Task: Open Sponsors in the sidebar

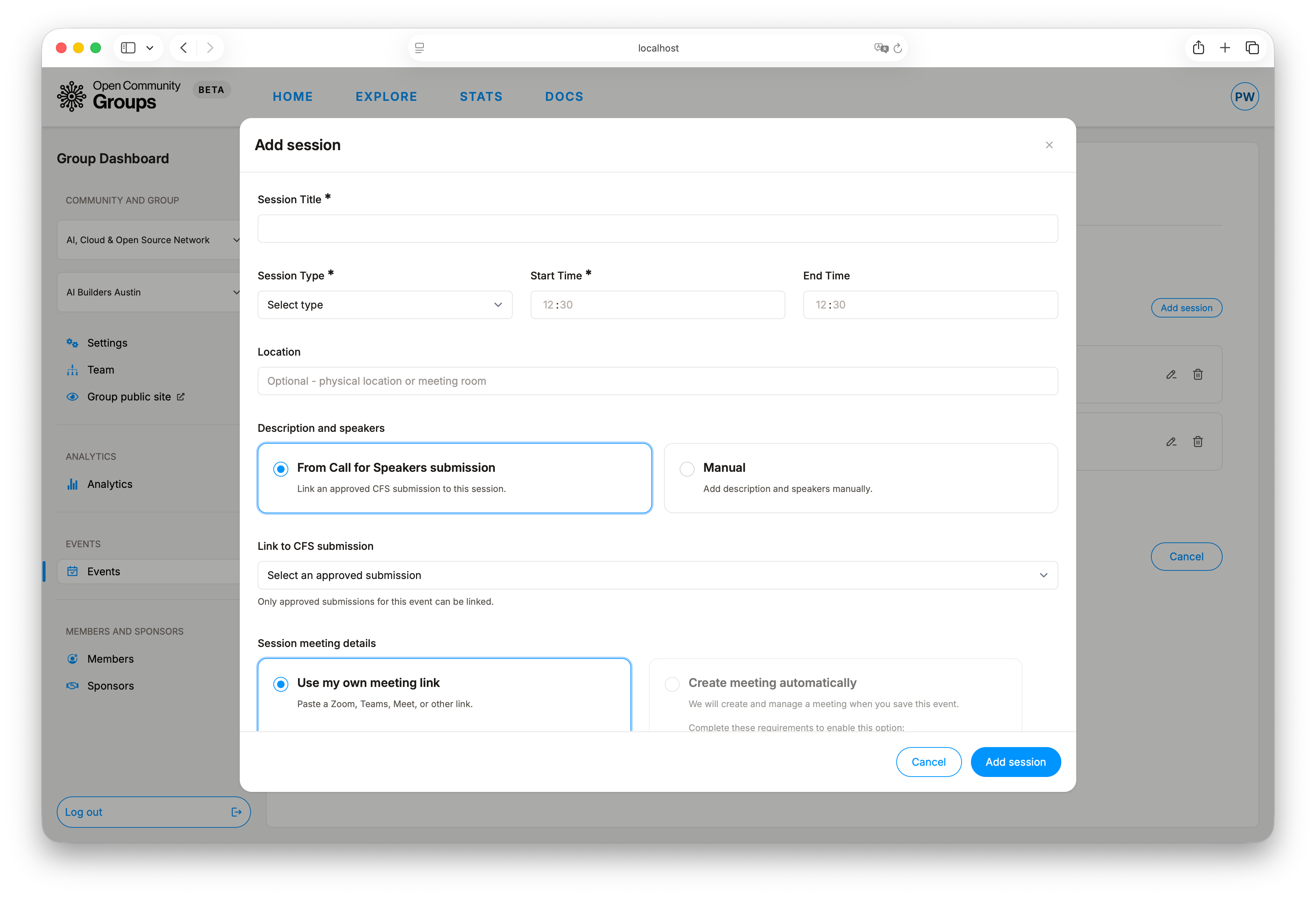Action: point(111,685)
